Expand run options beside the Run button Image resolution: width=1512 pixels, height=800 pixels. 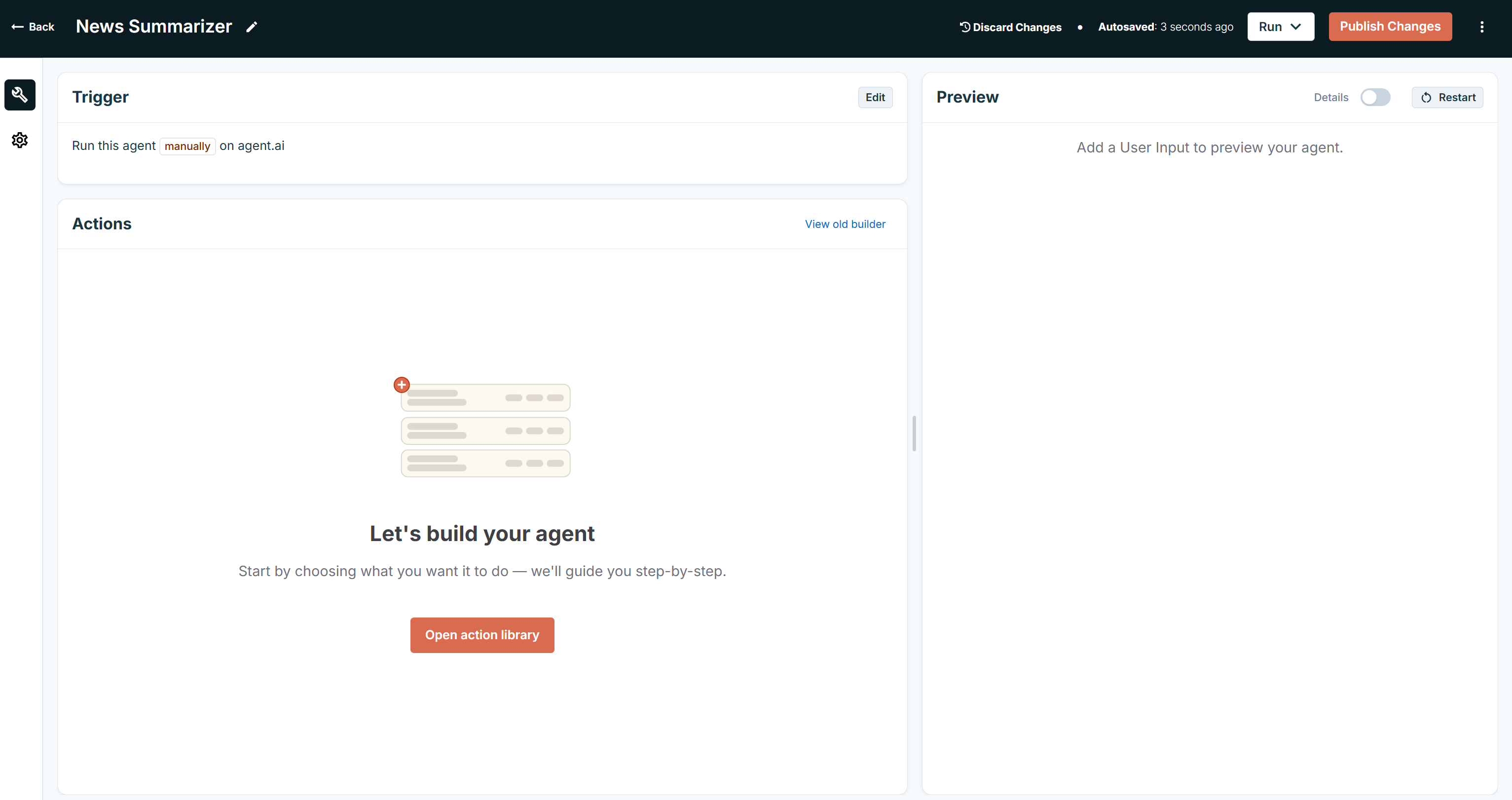(1295, 27)
